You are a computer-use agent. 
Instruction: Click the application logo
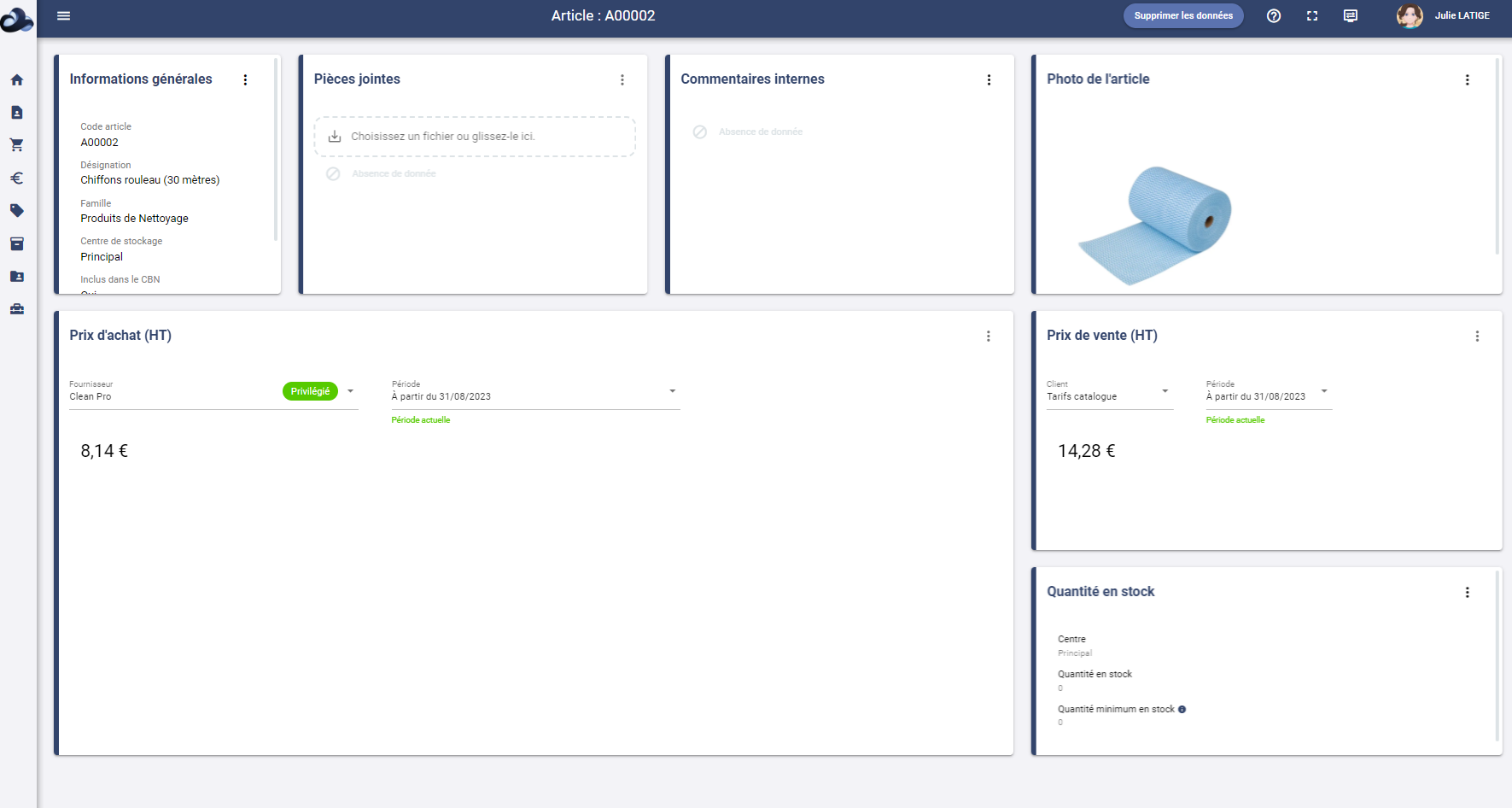(x=16, y=19)
